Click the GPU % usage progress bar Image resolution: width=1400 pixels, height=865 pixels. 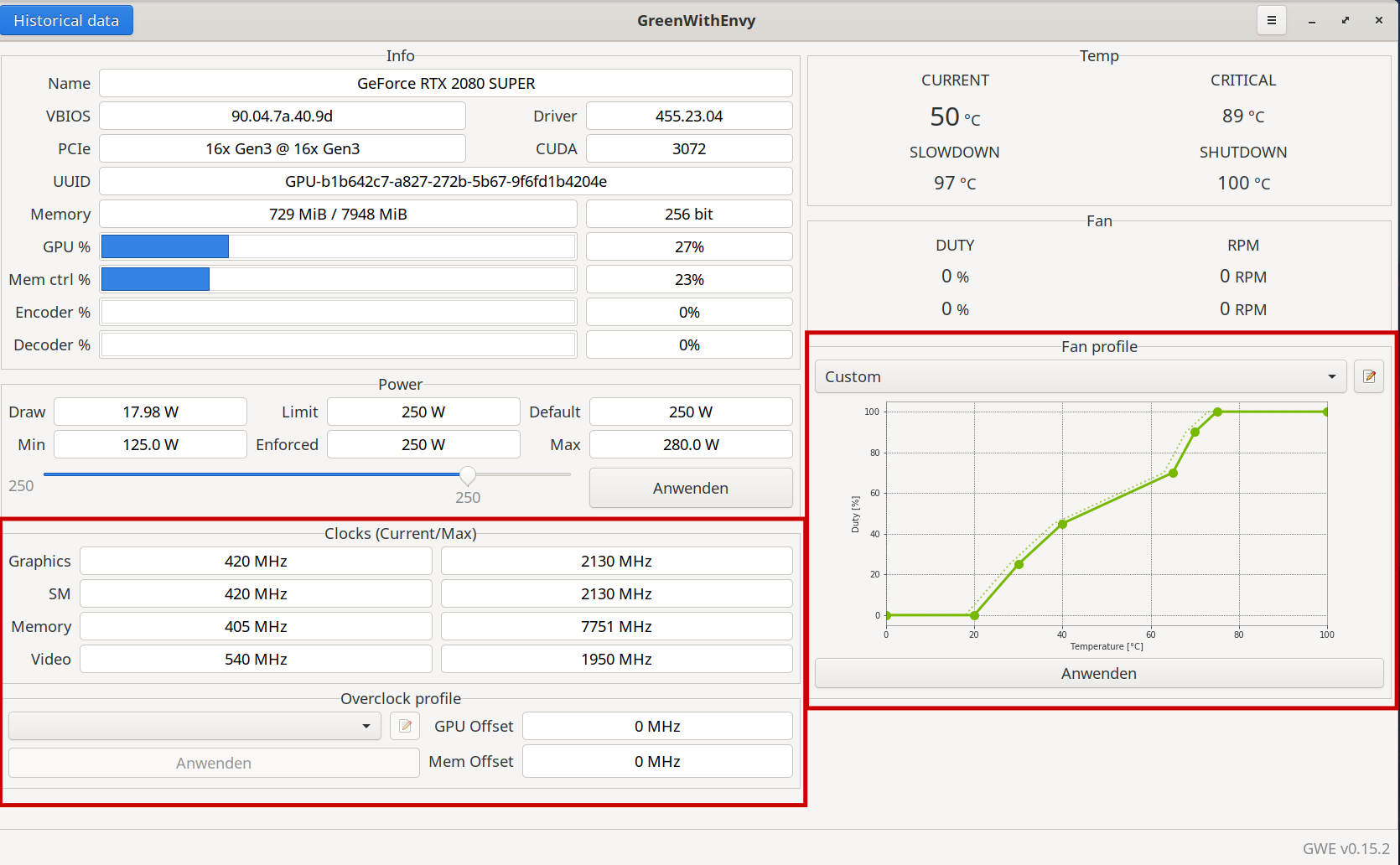pyautogui.click(x=338, y=246)
